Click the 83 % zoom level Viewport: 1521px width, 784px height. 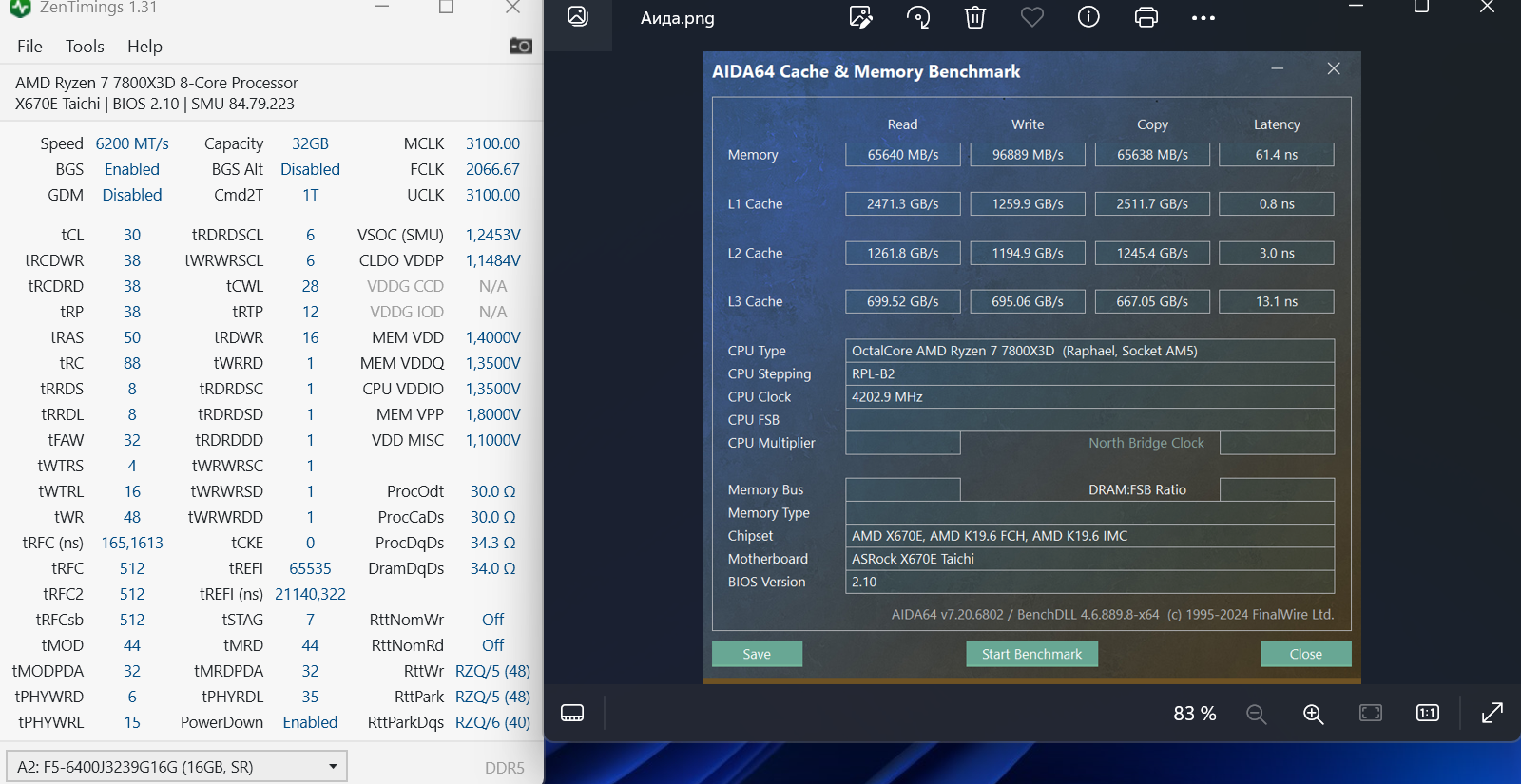click(x=1195, y=714)
